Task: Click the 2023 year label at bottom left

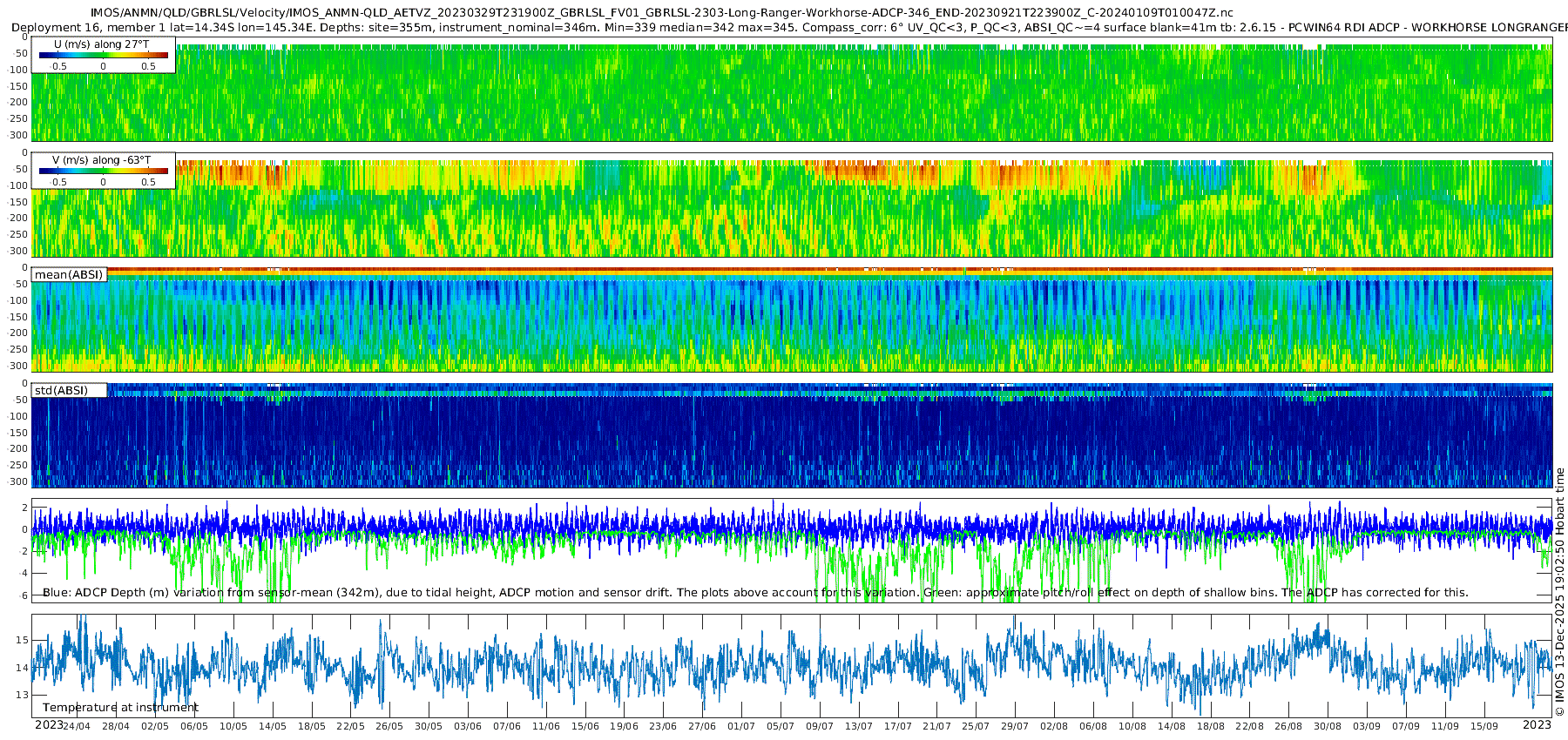Action: click(49, 725)
